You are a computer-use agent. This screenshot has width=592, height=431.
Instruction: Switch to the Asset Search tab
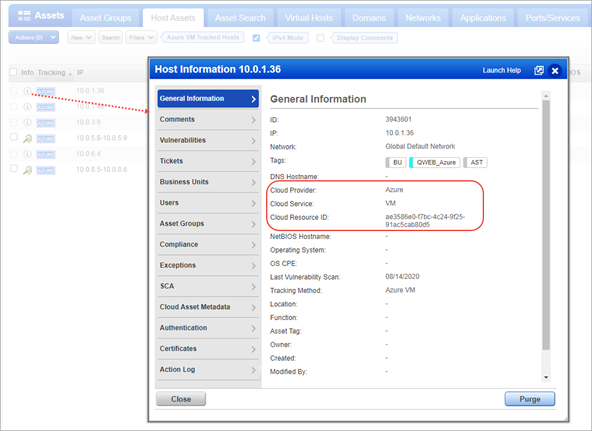[240, 18]
